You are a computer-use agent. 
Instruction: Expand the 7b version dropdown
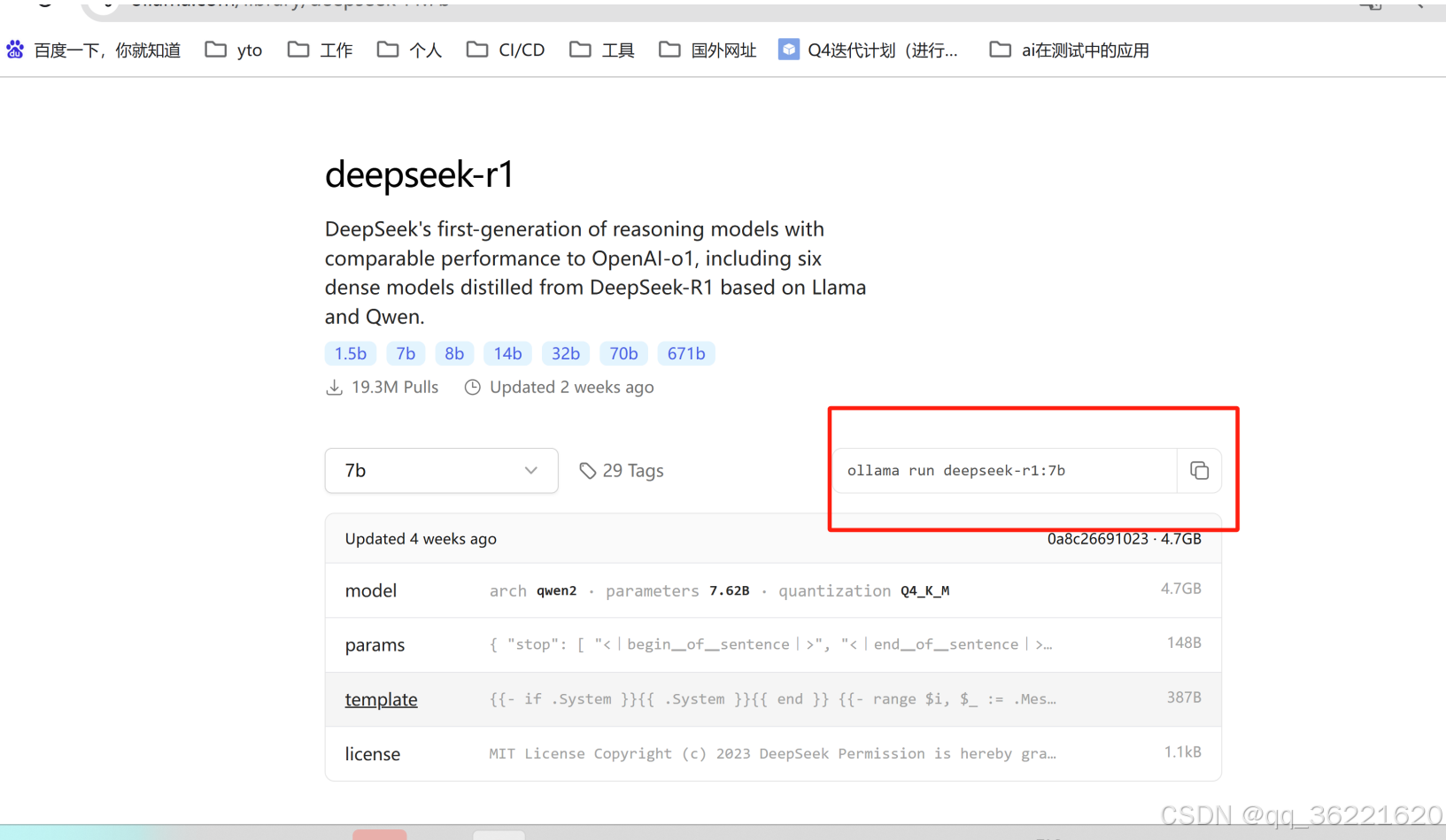coord(441,471)
